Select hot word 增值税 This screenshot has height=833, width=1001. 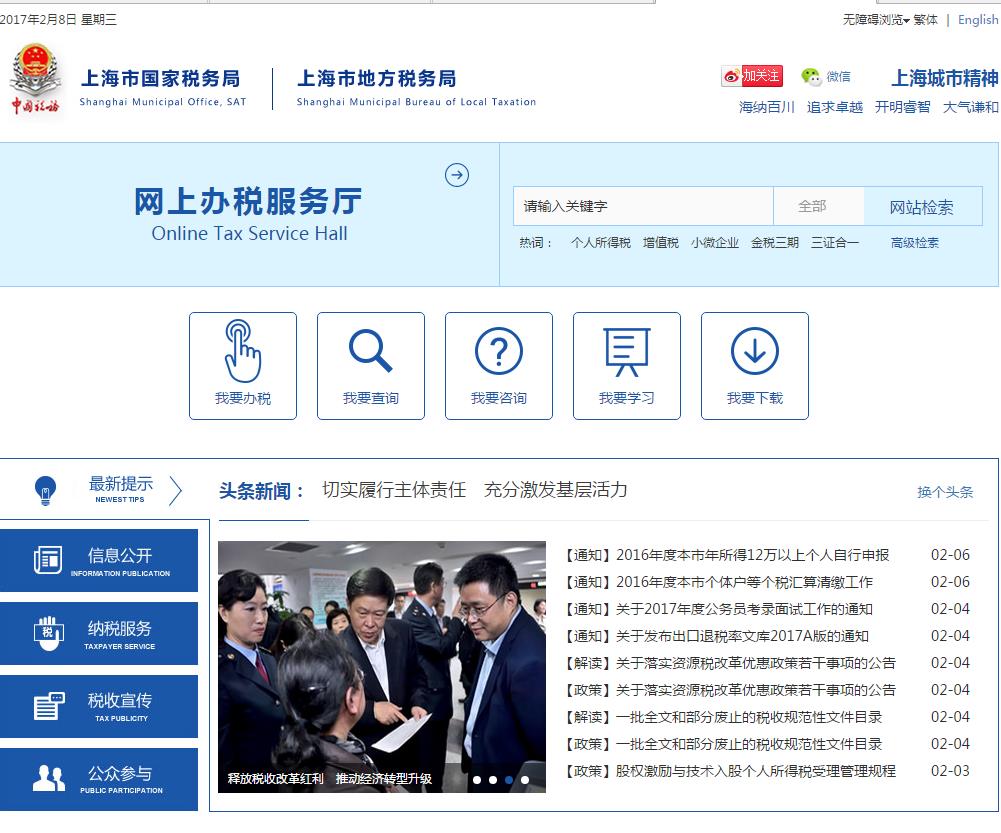(x=661, y=243)
